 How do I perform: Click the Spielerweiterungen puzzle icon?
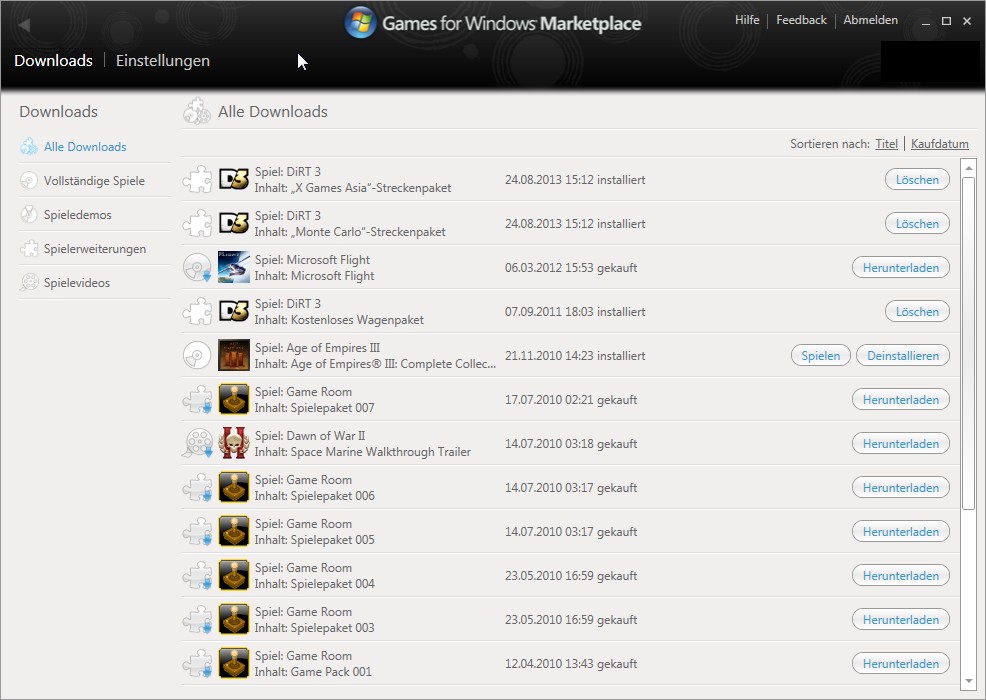coord(29,248)
